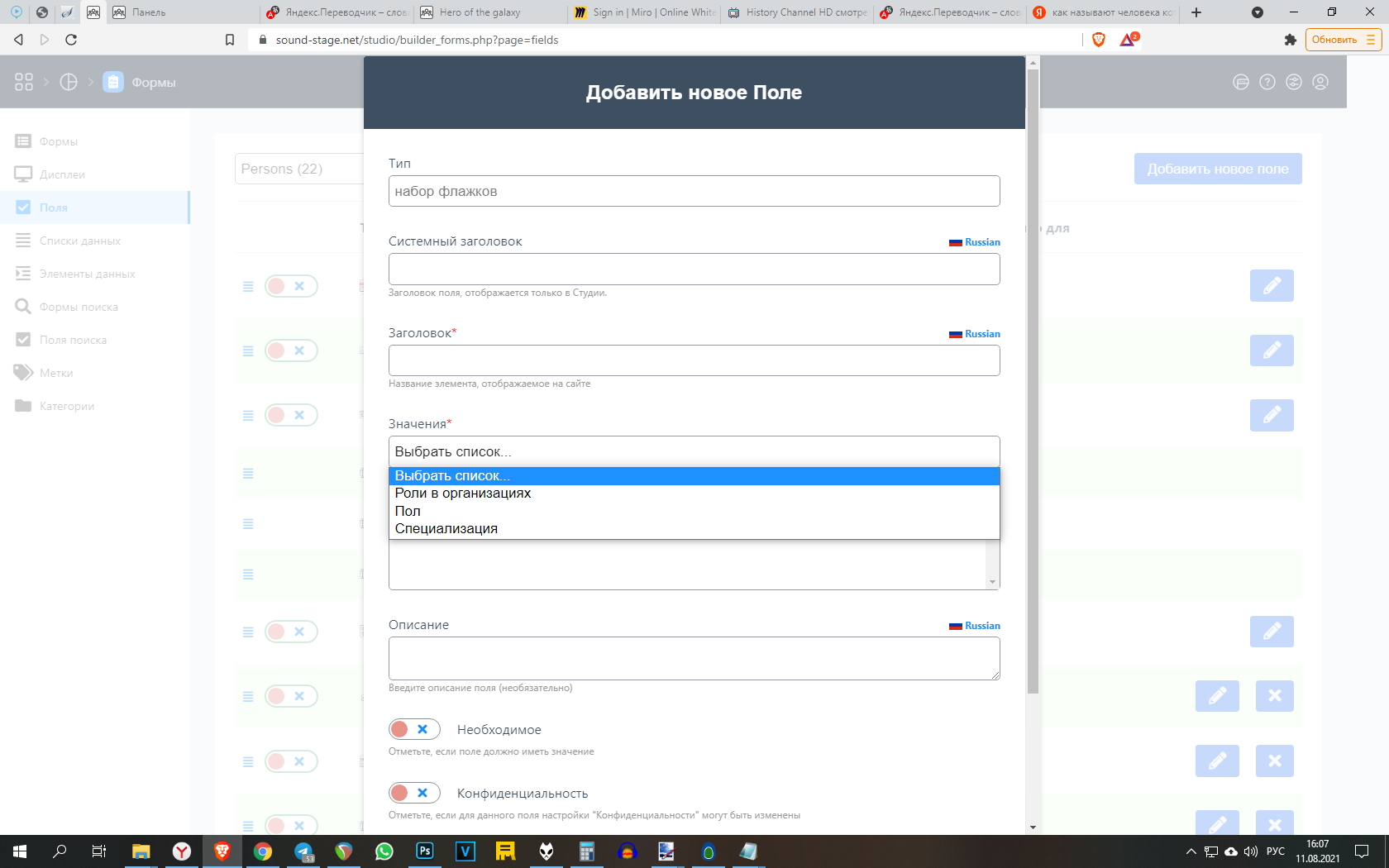Enable the Конфиденциальность toggle
This screenshot has width=1389, height=868.
pos(414,793)
